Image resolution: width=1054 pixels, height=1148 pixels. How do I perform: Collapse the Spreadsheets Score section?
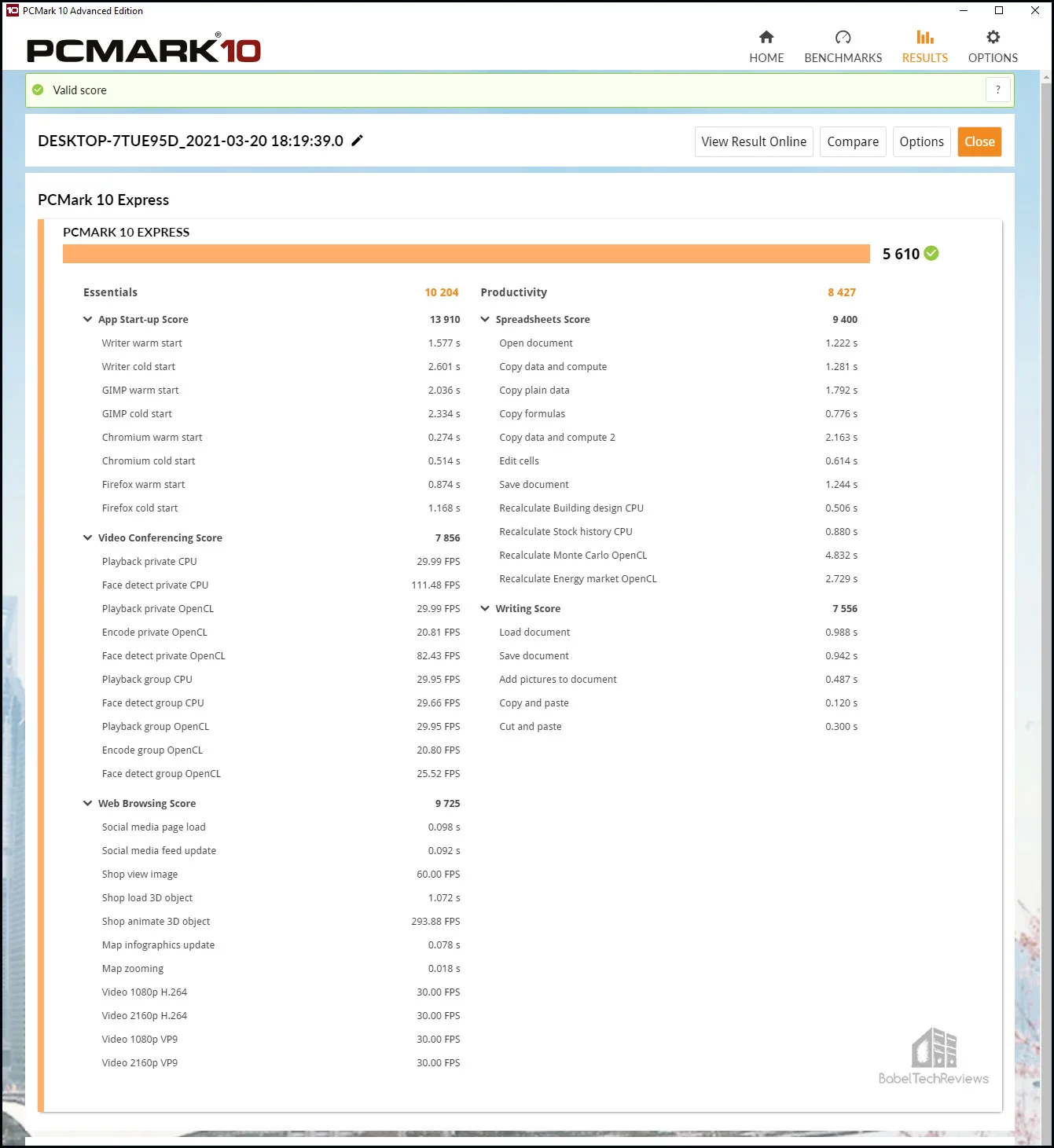pyautogui.click(x=485, y=319)
